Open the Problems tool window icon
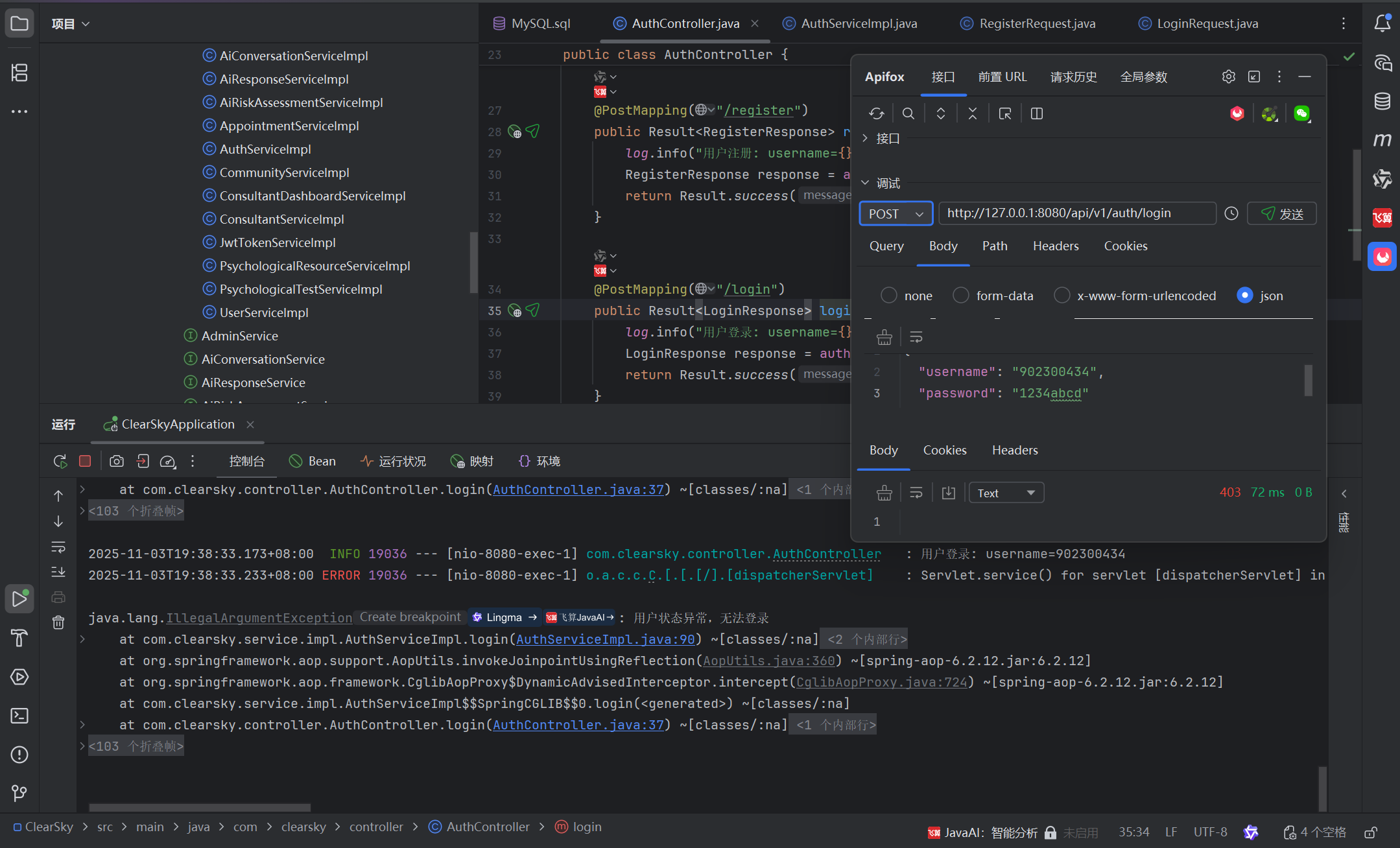This screenshot has height=848, width=1400. pos(19,755)
